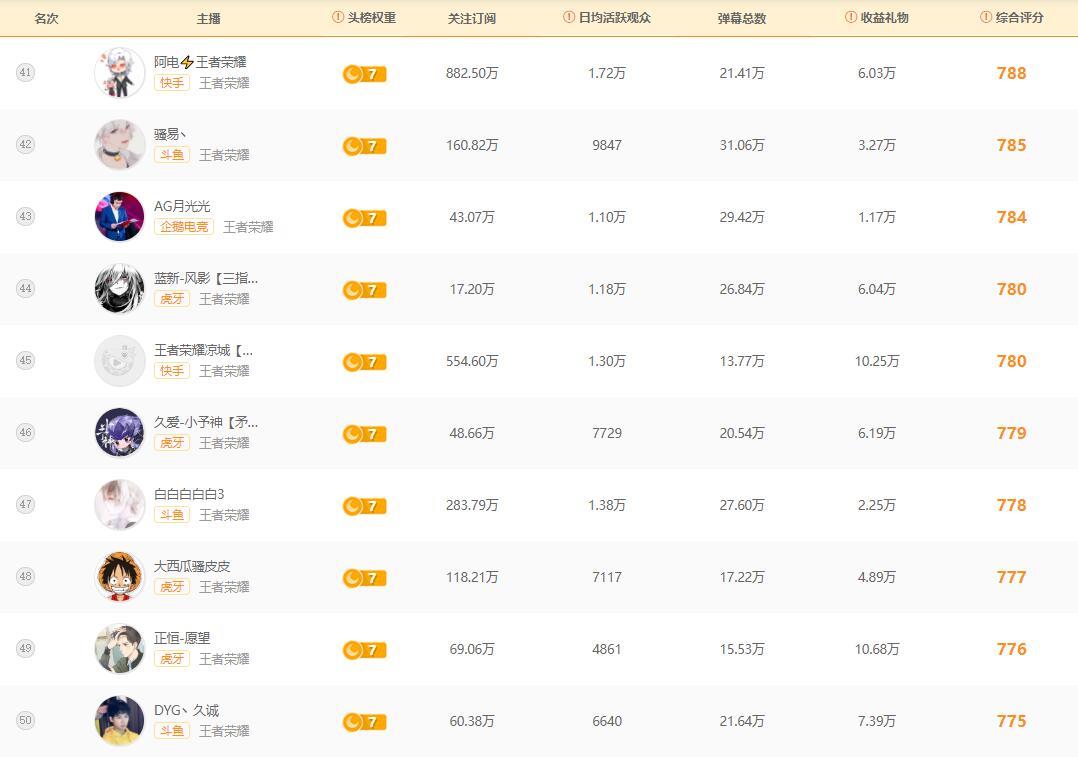Sort by the 关注订阅 column header
1078x757 pixels.
[x=472, y=18]
